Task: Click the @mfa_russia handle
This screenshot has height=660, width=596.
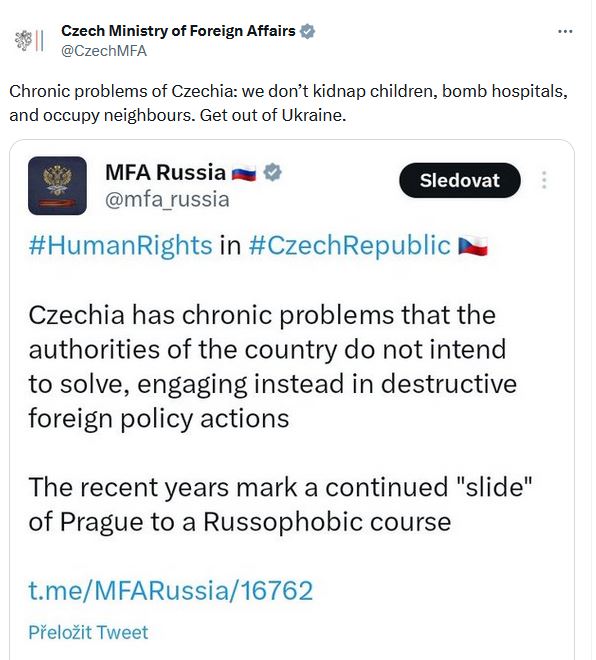Action: point(167,200)
